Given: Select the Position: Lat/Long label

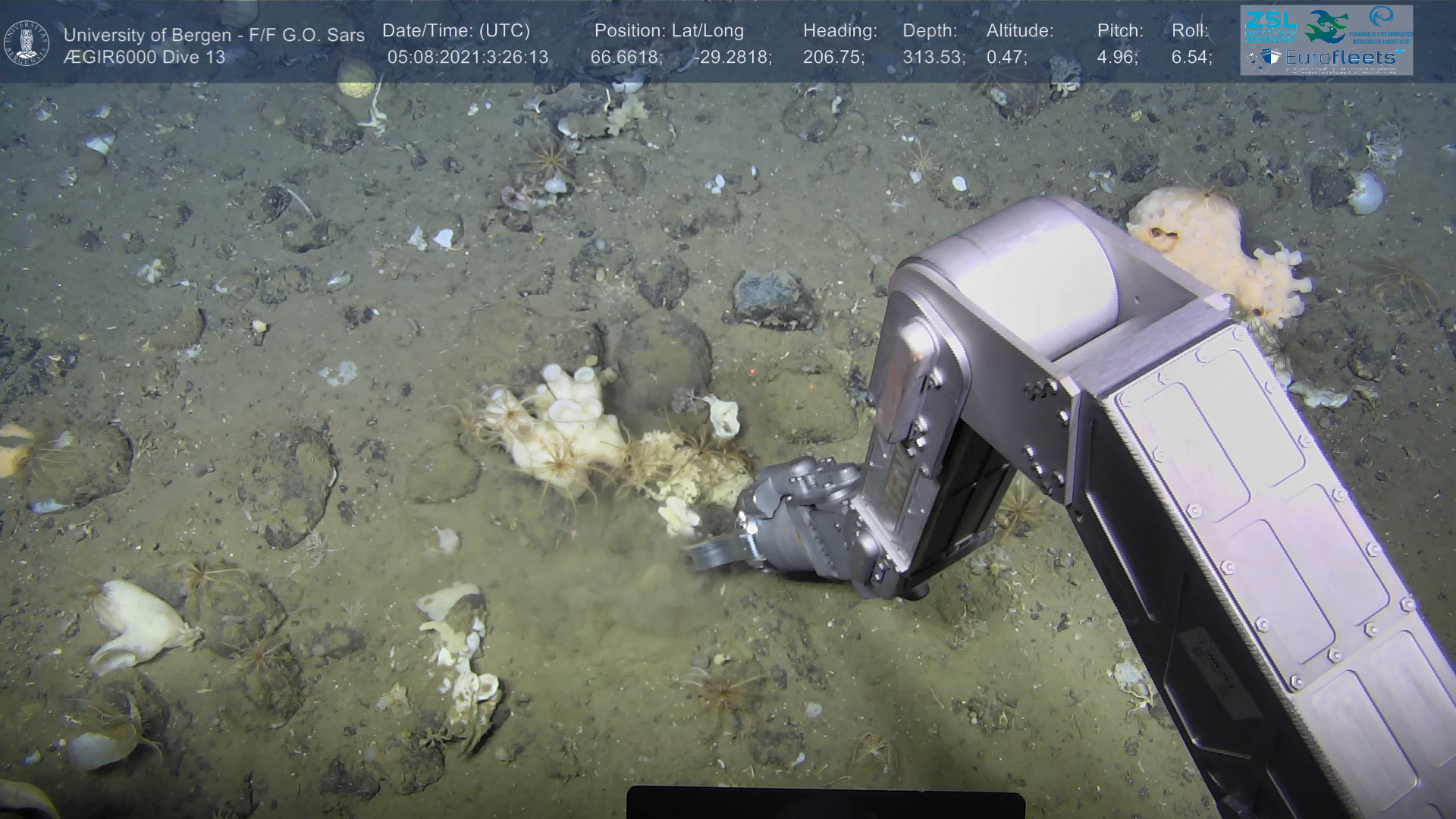Looking at the screenshot, I should 669,31.
